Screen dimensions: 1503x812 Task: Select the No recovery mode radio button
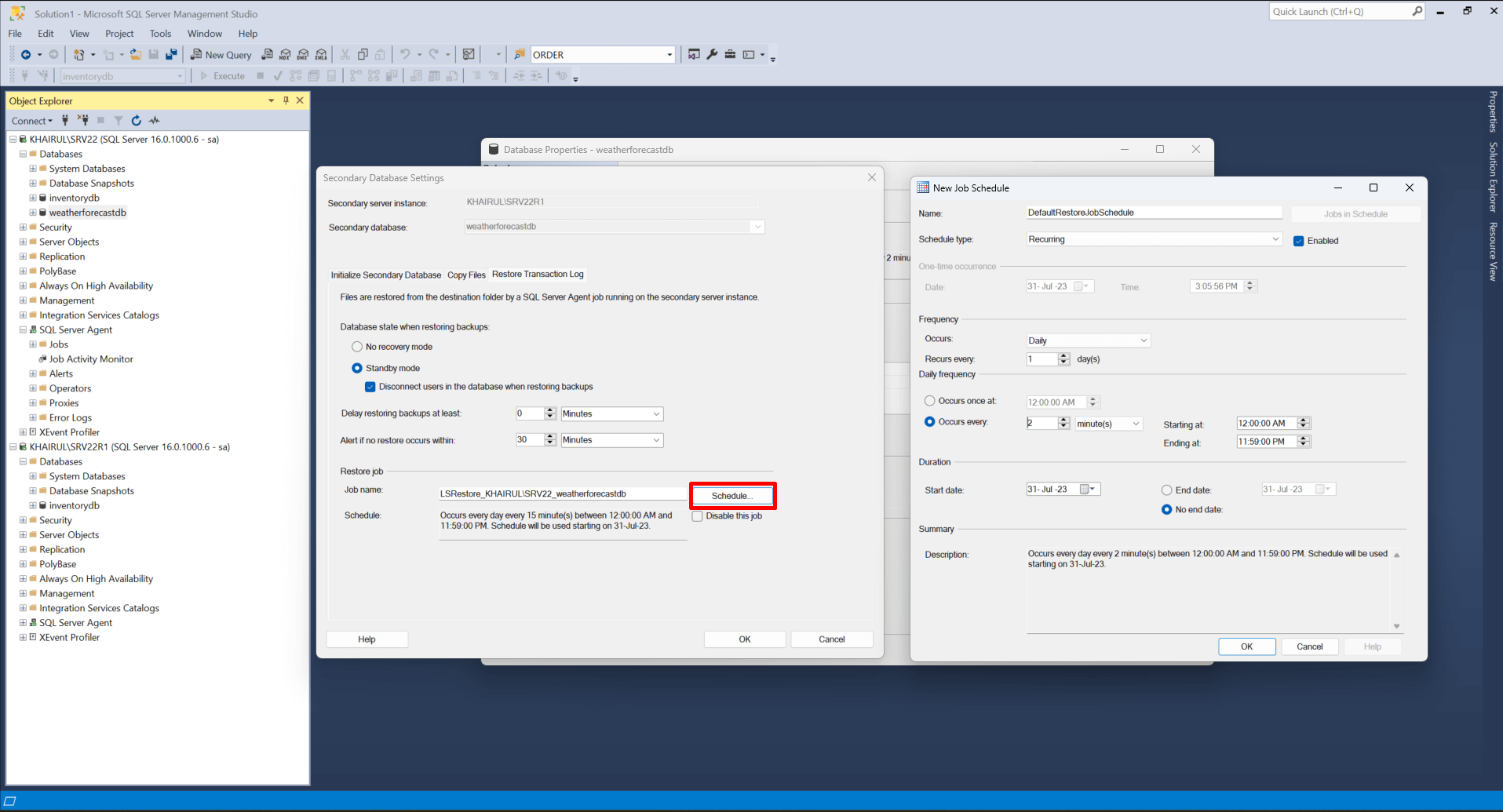click(x=357, y=347)
